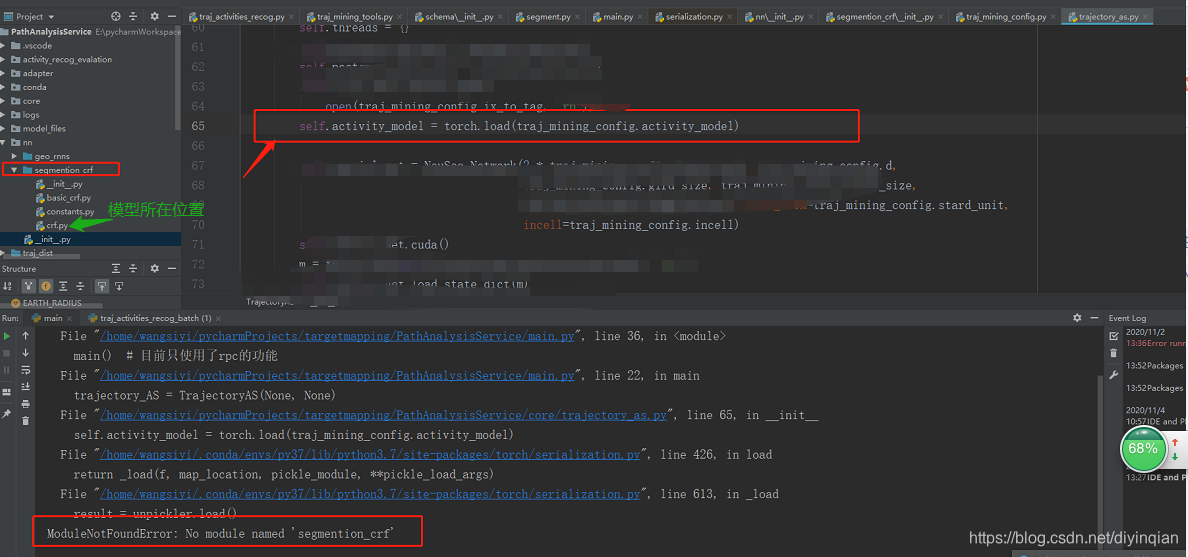Hide the Run panel with minimize icon
Screen dimensions: 1188x557
(1093, 318)
